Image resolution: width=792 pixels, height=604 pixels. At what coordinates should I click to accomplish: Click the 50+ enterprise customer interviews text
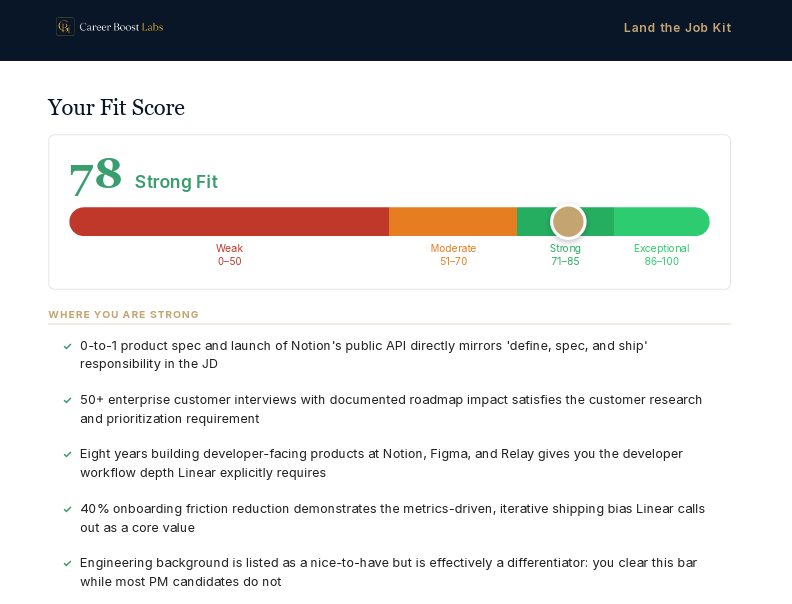pyautogui.click(x=391, y=409)
